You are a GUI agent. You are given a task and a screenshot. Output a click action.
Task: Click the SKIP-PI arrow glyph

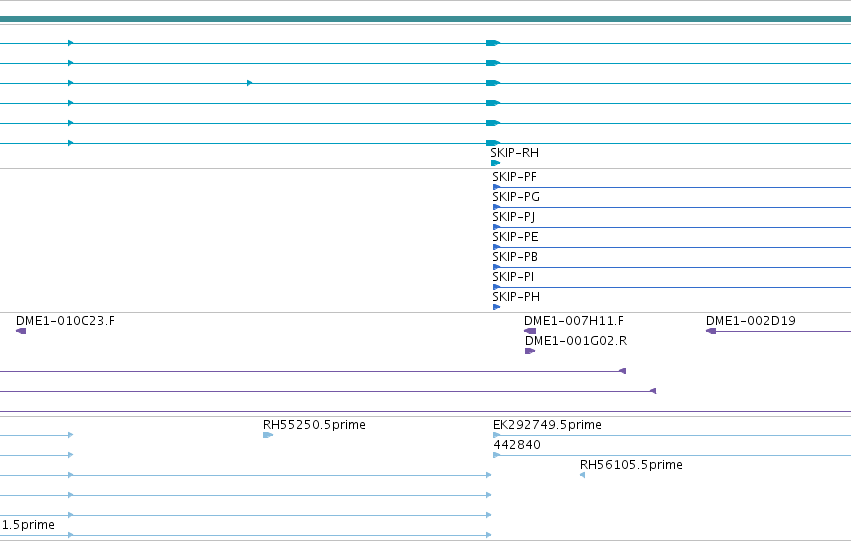tap(496, 287)
